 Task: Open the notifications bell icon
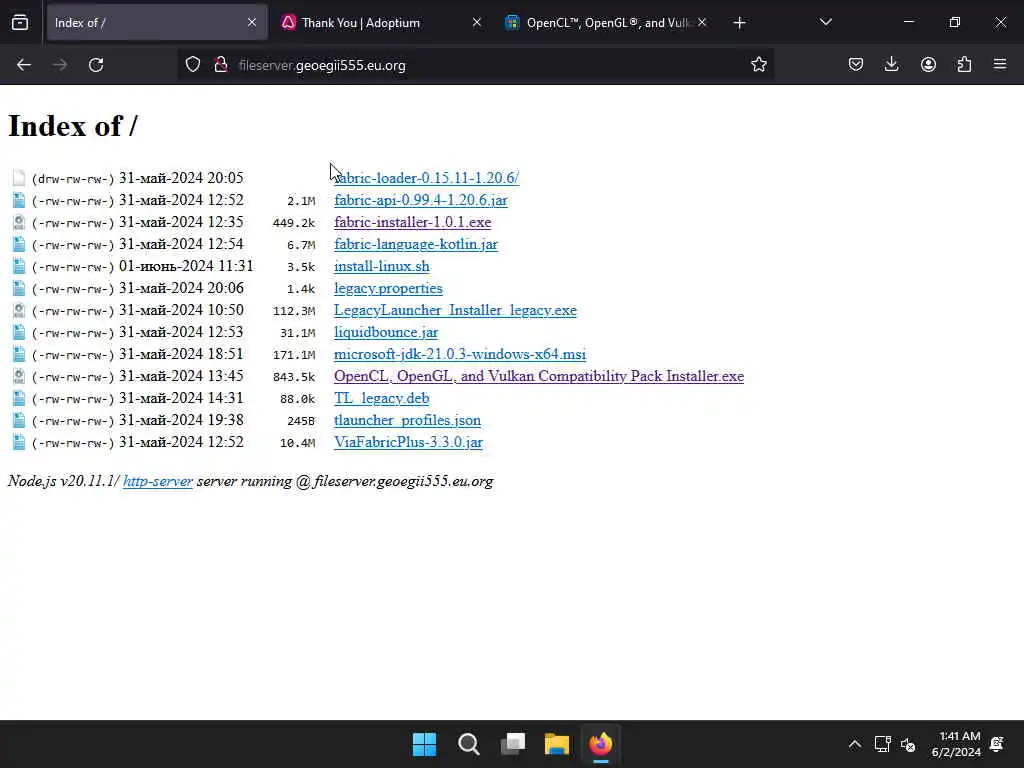coord(997,744)
